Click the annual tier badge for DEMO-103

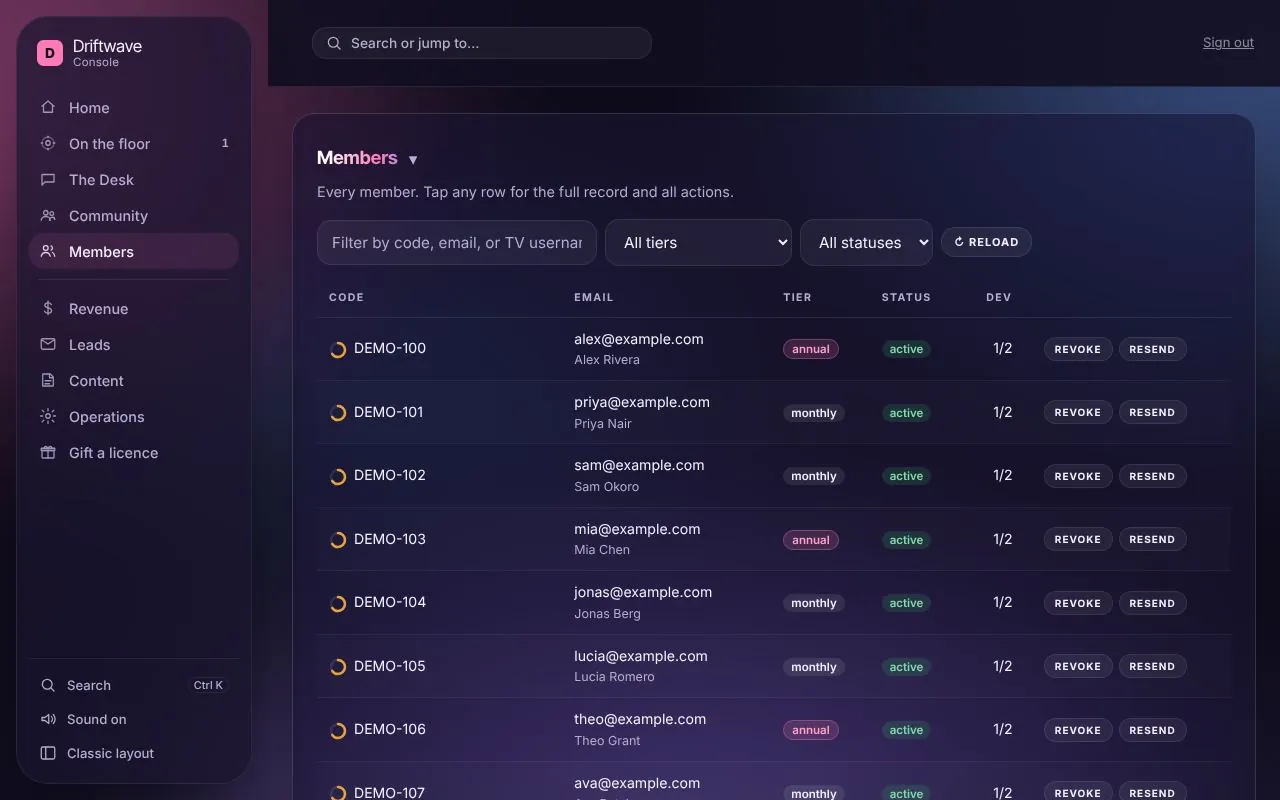(x=811, y=540)
